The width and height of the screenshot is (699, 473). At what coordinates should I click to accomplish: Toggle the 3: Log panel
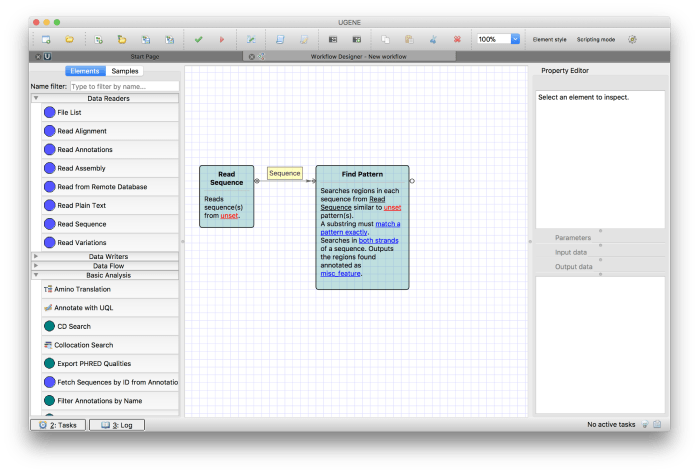pyautogui.click(x=118, y=425)
